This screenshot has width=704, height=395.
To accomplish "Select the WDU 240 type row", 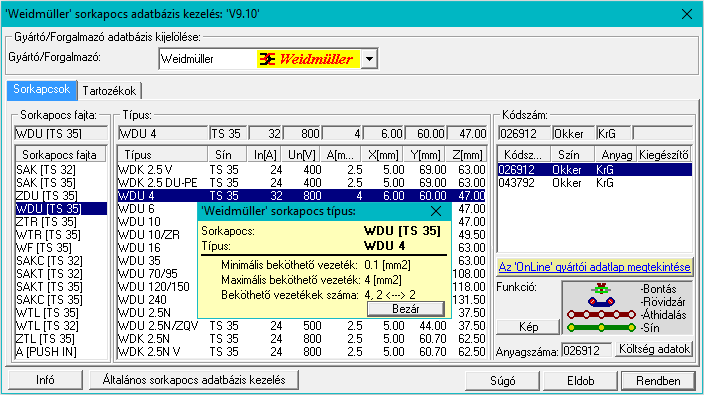I will coord(157,300).
